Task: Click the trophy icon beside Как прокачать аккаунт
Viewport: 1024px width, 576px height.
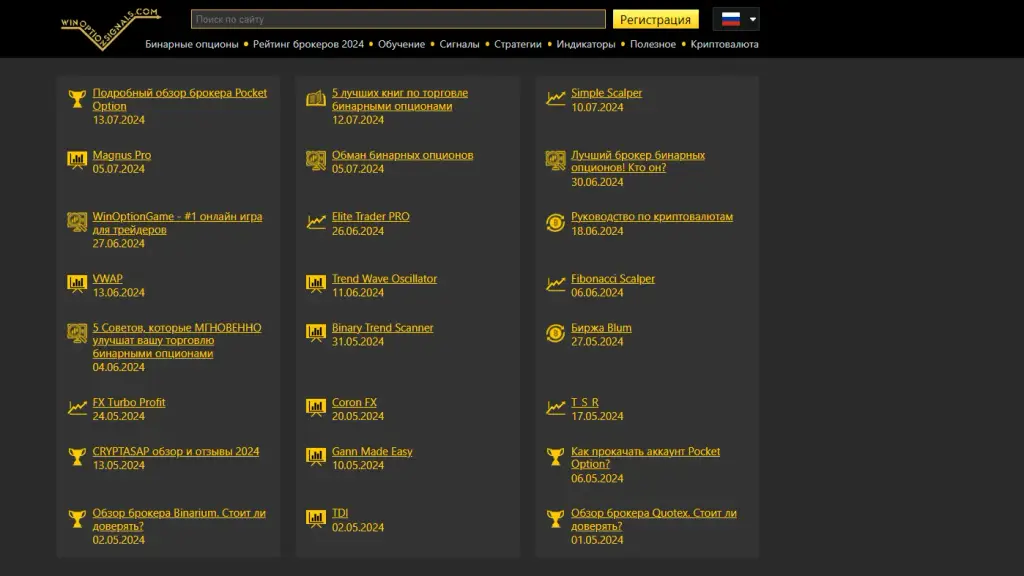Action: tap(556, 457)
